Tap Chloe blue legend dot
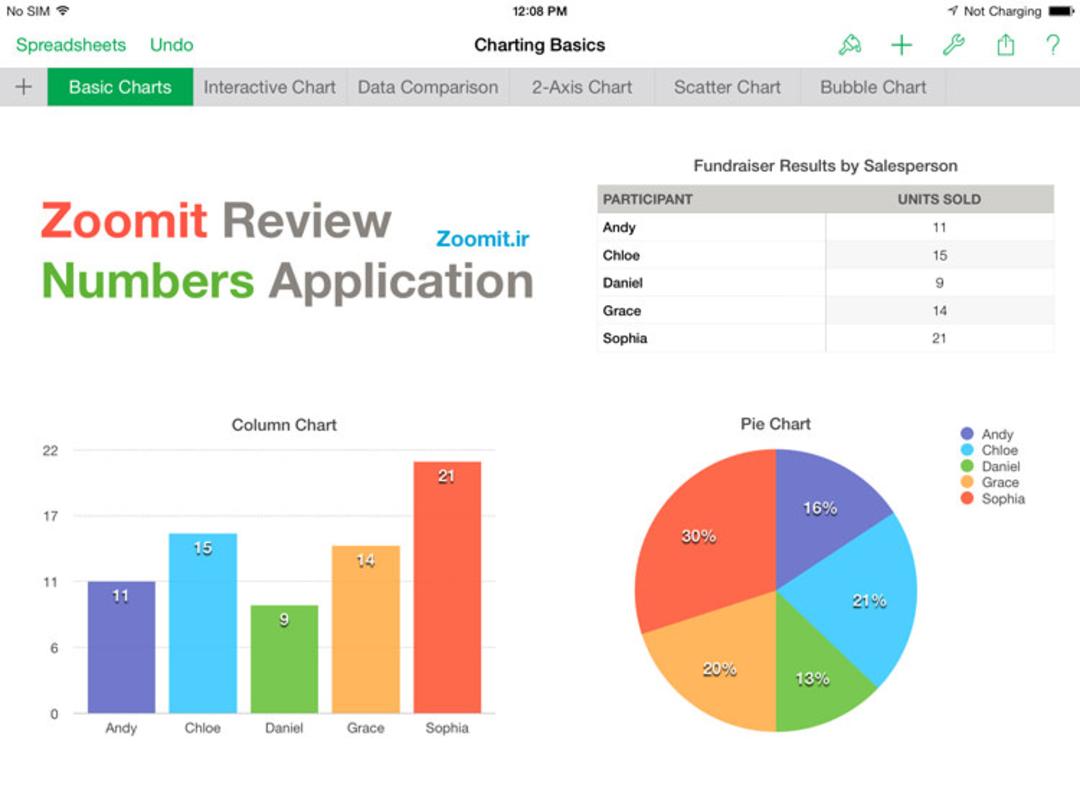This screenshot has width=1080, height=811. [x=967, y=450]
